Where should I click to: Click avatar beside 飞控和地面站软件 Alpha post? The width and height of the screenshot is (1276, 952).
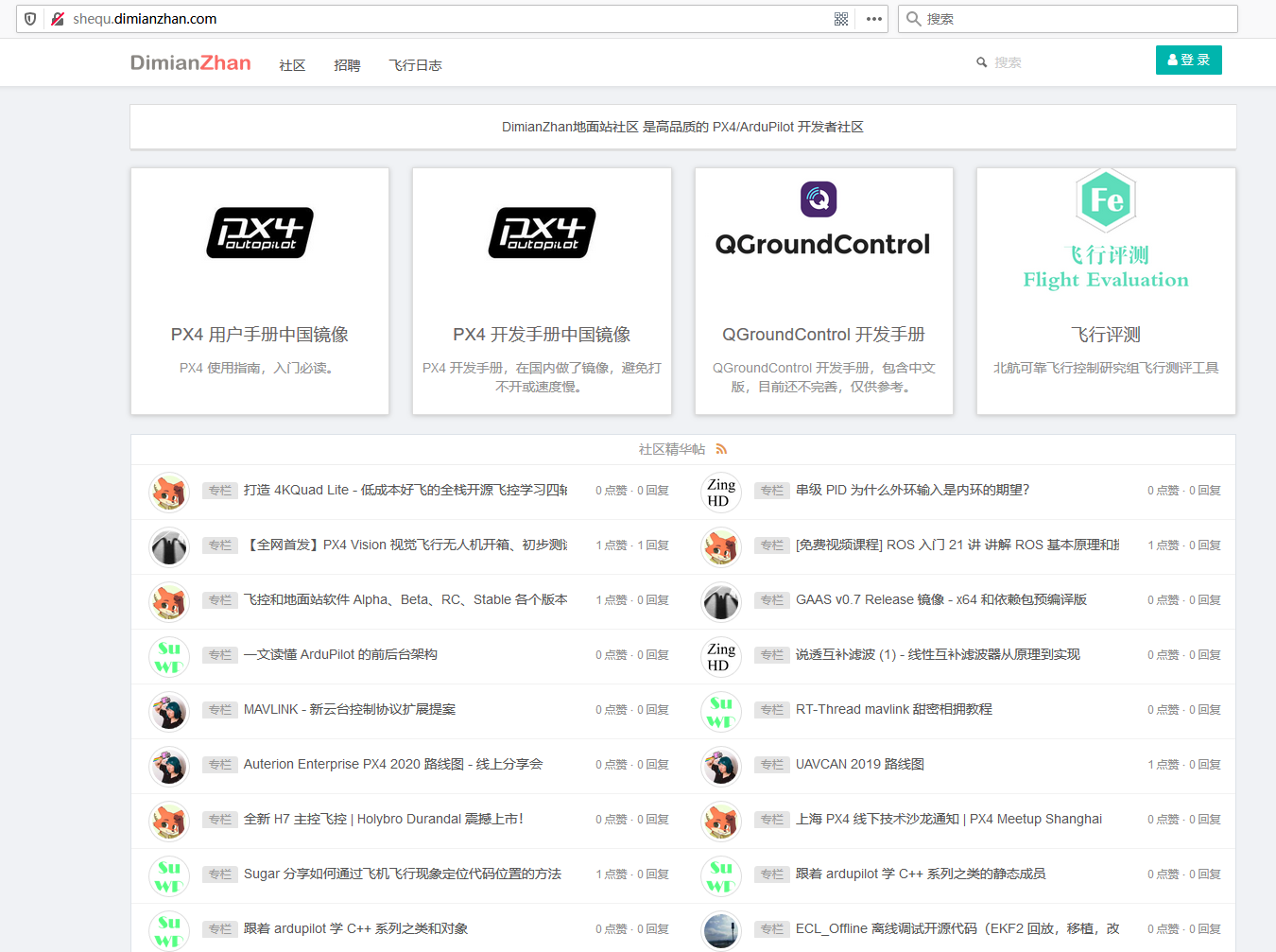coord(169,602)
